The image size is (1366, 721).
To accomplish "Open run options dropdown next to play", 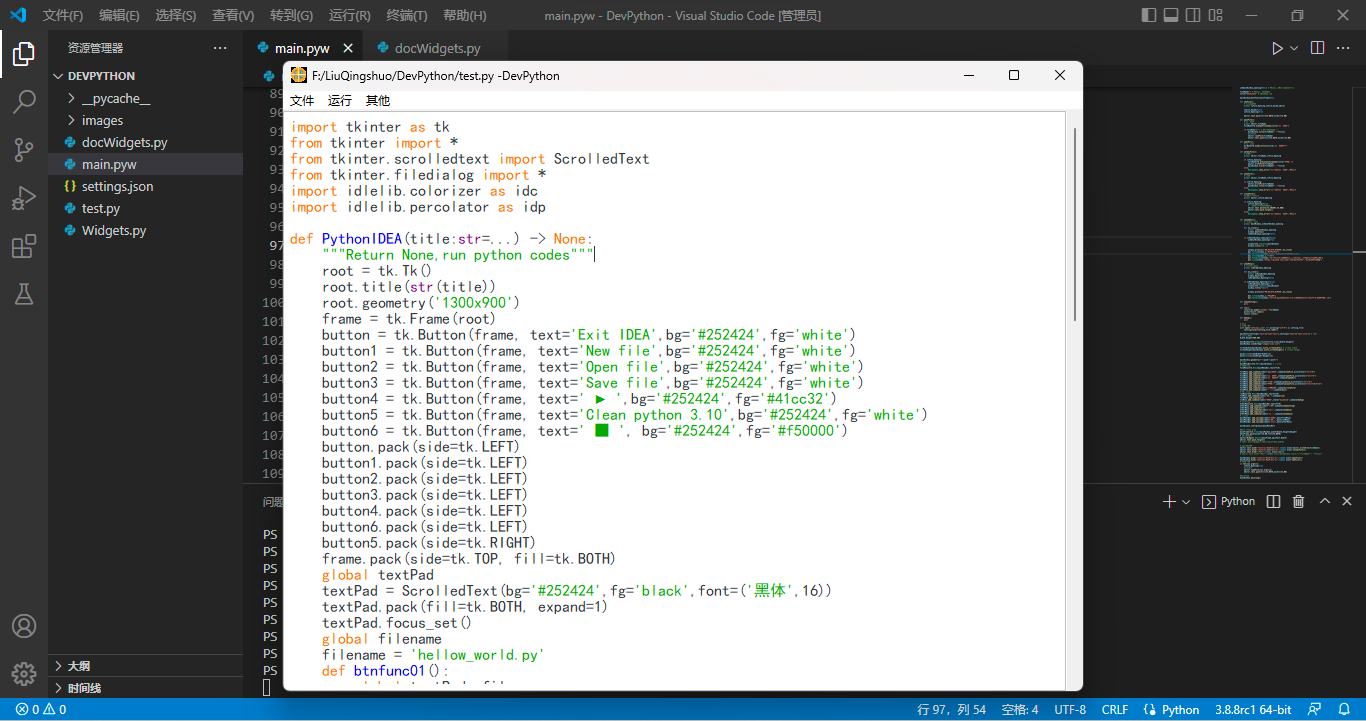I will point(1294,48).
